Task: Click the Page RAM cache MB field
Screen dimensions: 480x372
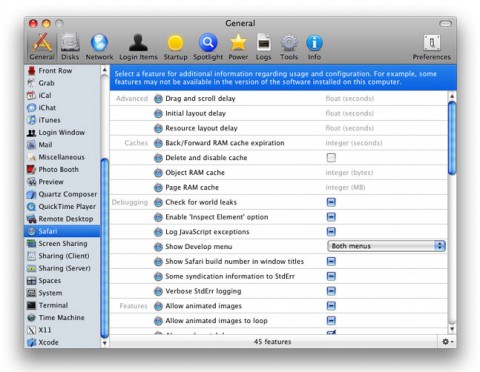Action: tap(345, 187)
